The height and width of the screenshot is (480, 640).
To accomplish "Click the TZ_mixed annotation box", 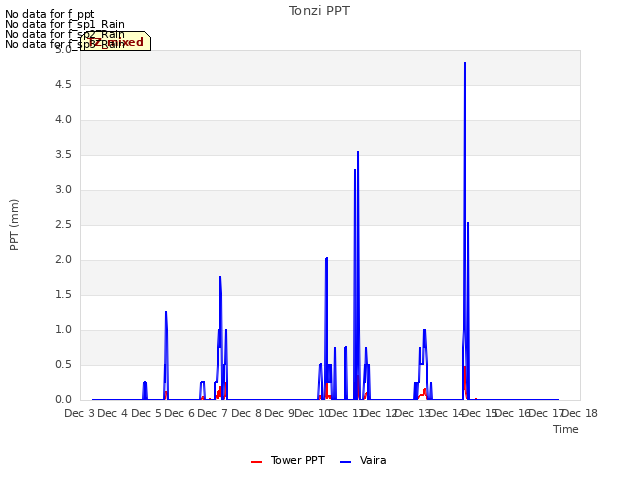I will click(116, 41).
